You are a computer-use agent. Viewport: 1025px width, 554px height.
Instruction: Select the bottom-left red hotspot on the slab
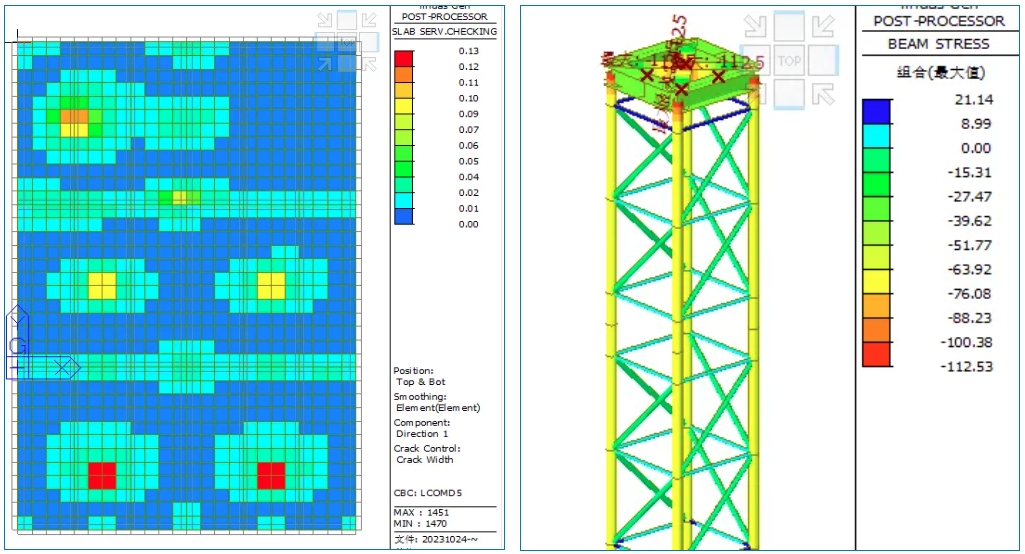click(103, 475)
